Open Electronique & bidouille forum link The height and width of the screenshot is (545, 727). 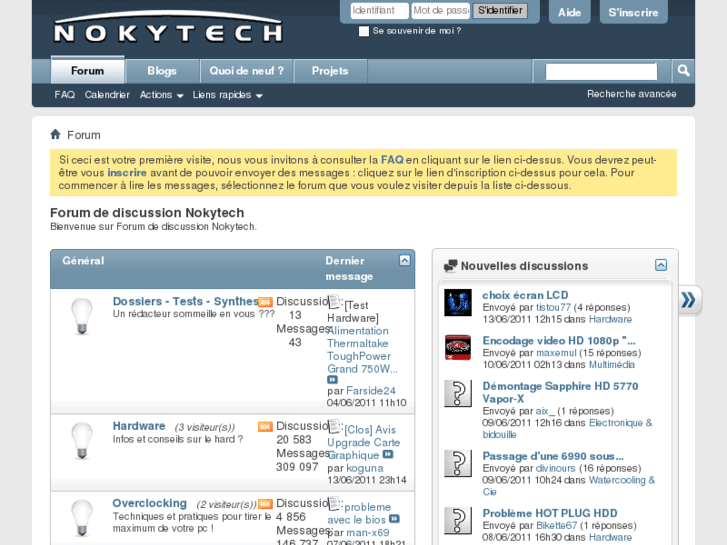pyautogui.click(x=568, y=429)
